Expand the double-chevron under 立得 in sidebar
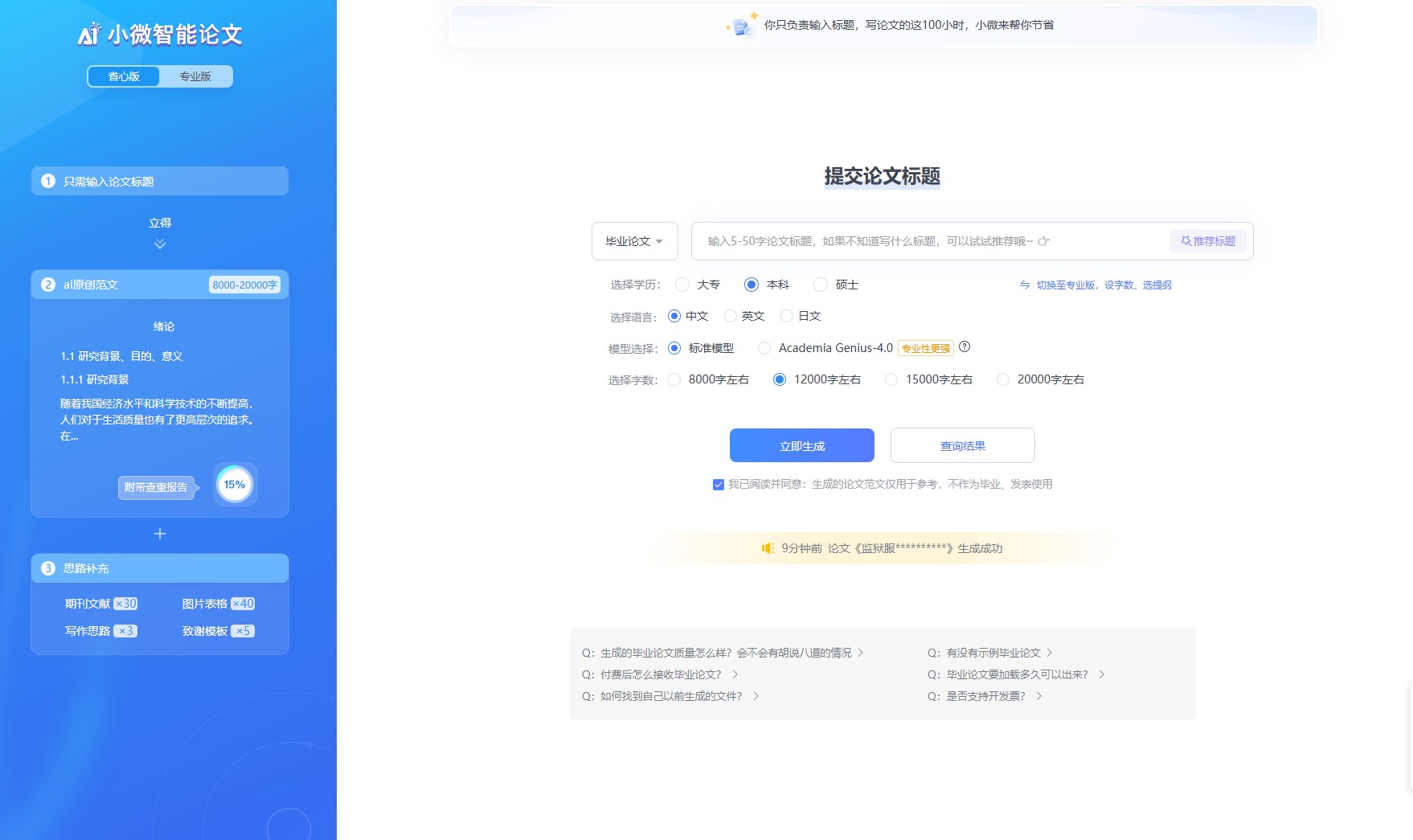 pyautogui.click(x=160, y=244)
